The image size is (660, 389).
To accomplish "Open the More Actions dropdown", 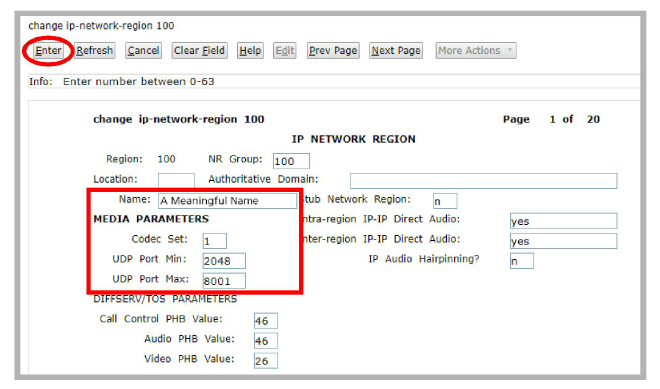I will (x=476, y=51).
